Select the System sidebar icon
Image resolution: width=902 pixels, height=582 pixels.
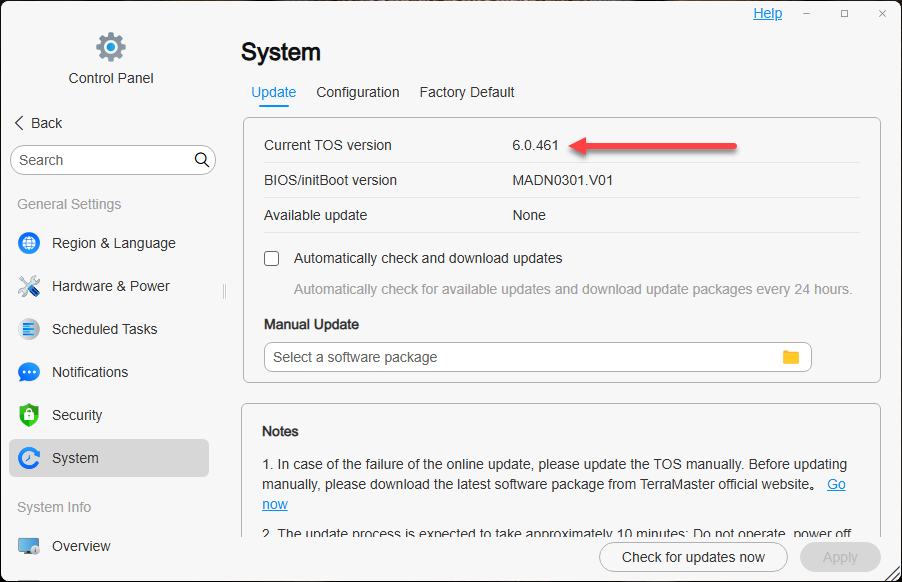pos(29,458)
